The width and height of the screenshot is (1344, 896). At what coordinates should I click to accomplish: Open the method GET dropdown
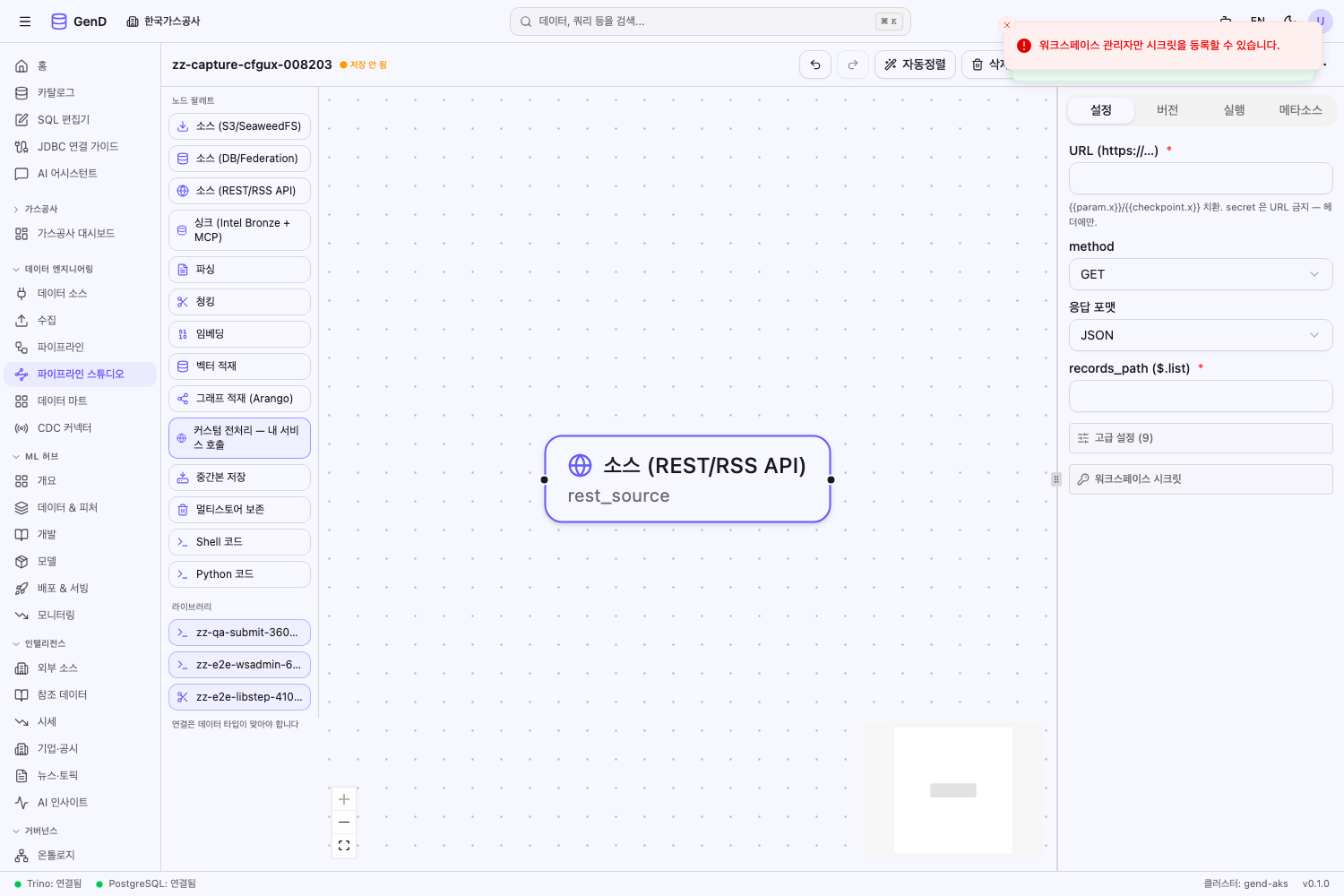[x=1201, y=274]
